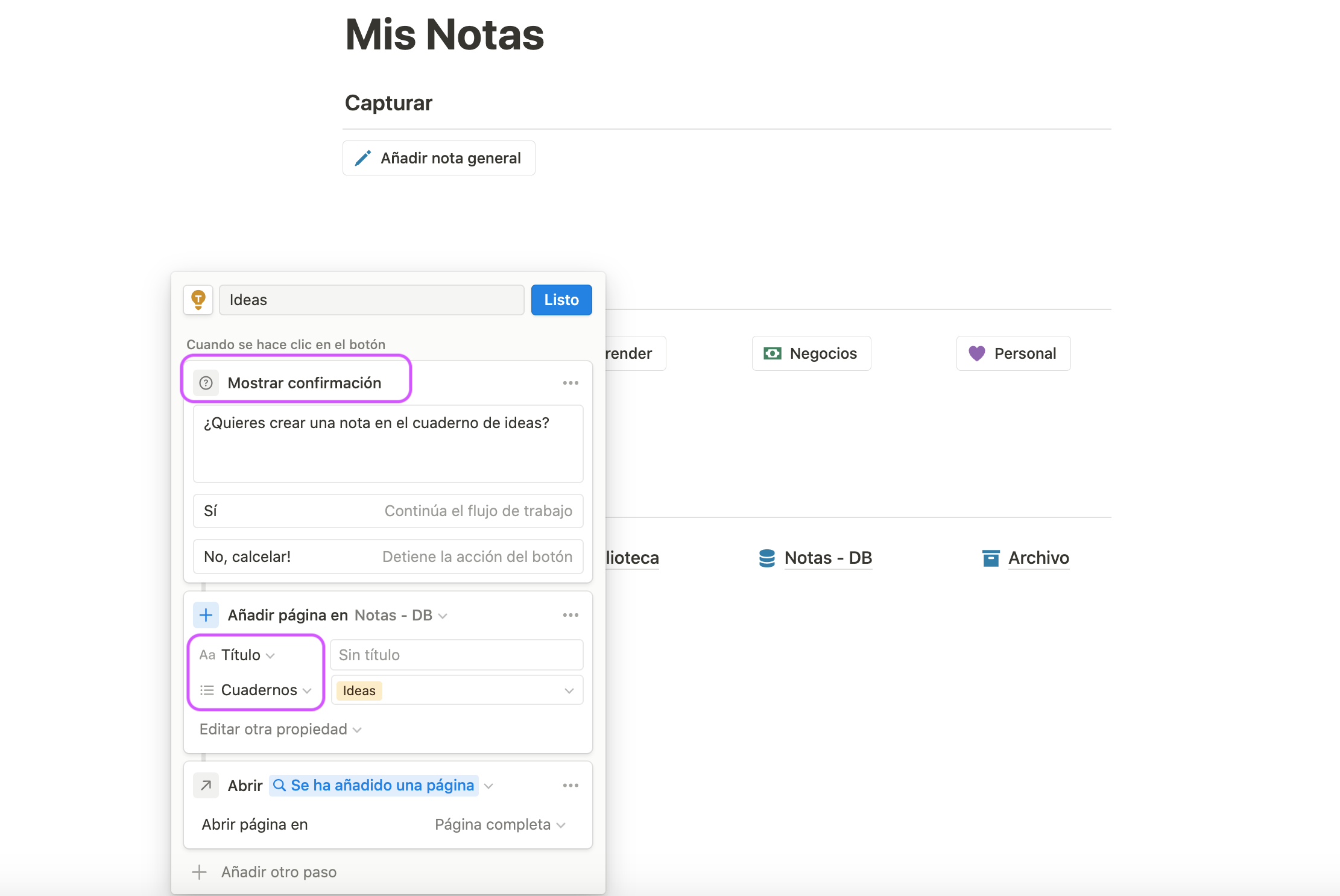
Task: Click the Ideas tag in Cuadernos value
Action: point(359,690)
